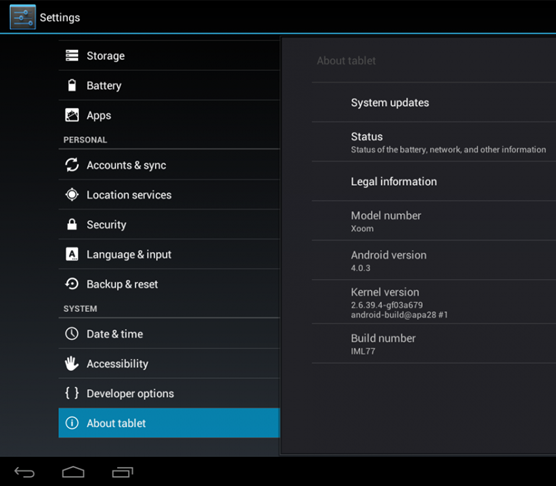The width and height of the screenshot is (556, 486).
Task: Tap the Home navigation button
Action: pos(73,472)
